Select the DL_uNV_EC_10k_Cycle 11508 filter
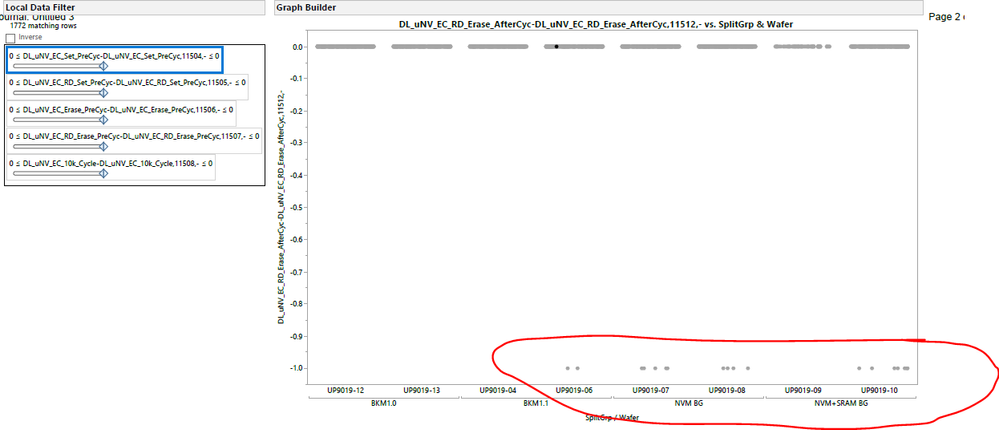Viewport: 999px width, 430px height. (111, 167)
